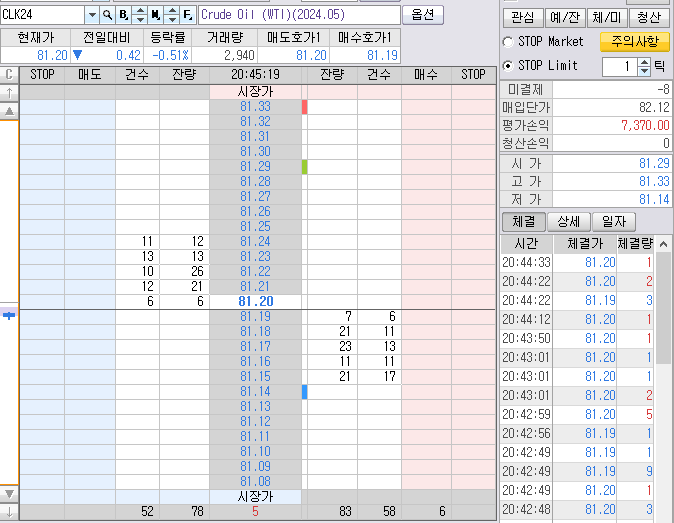Open the 관심 watchlist button
The height and width of the screenshot is (523, 674).
point(523,18)
